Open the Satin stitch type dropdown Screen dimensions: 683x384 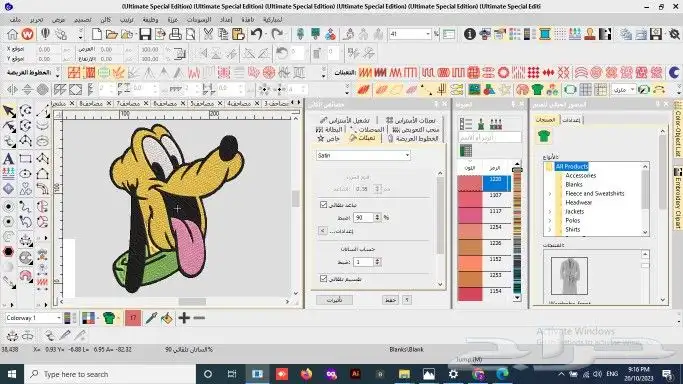point(363,155)
